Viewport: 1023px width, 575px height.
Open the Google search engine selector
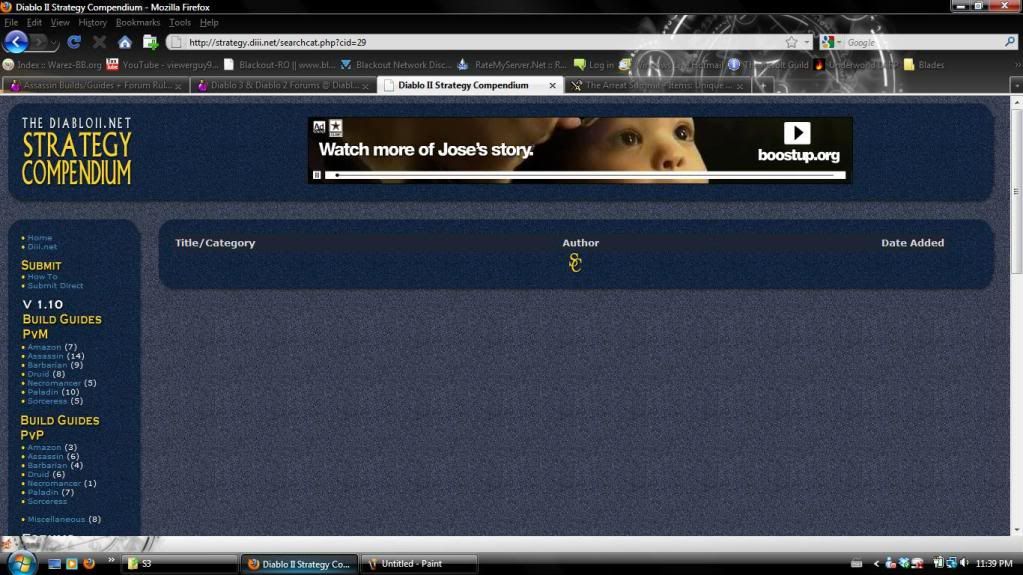tap(830, 42)
